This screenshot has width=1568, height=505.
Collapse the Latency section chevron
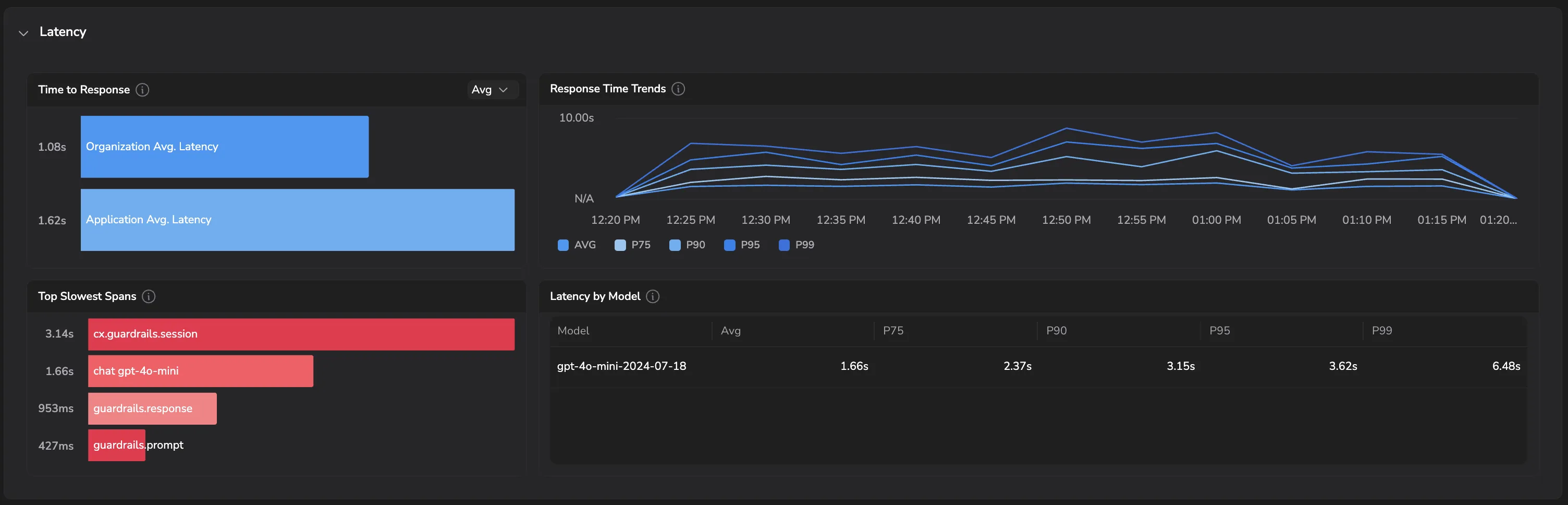pyautogui.click(x=24, y=33)
